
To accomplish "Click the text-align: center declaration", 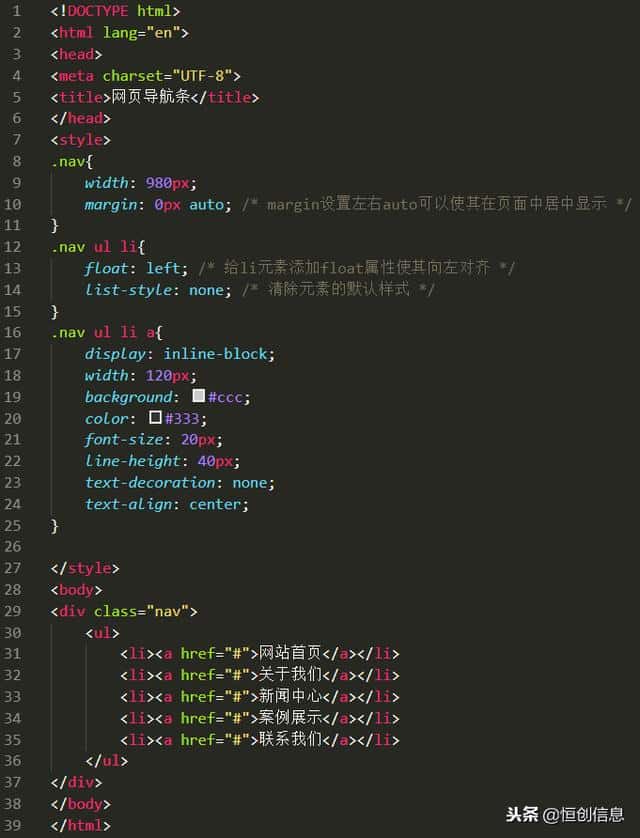I will 167,504.
